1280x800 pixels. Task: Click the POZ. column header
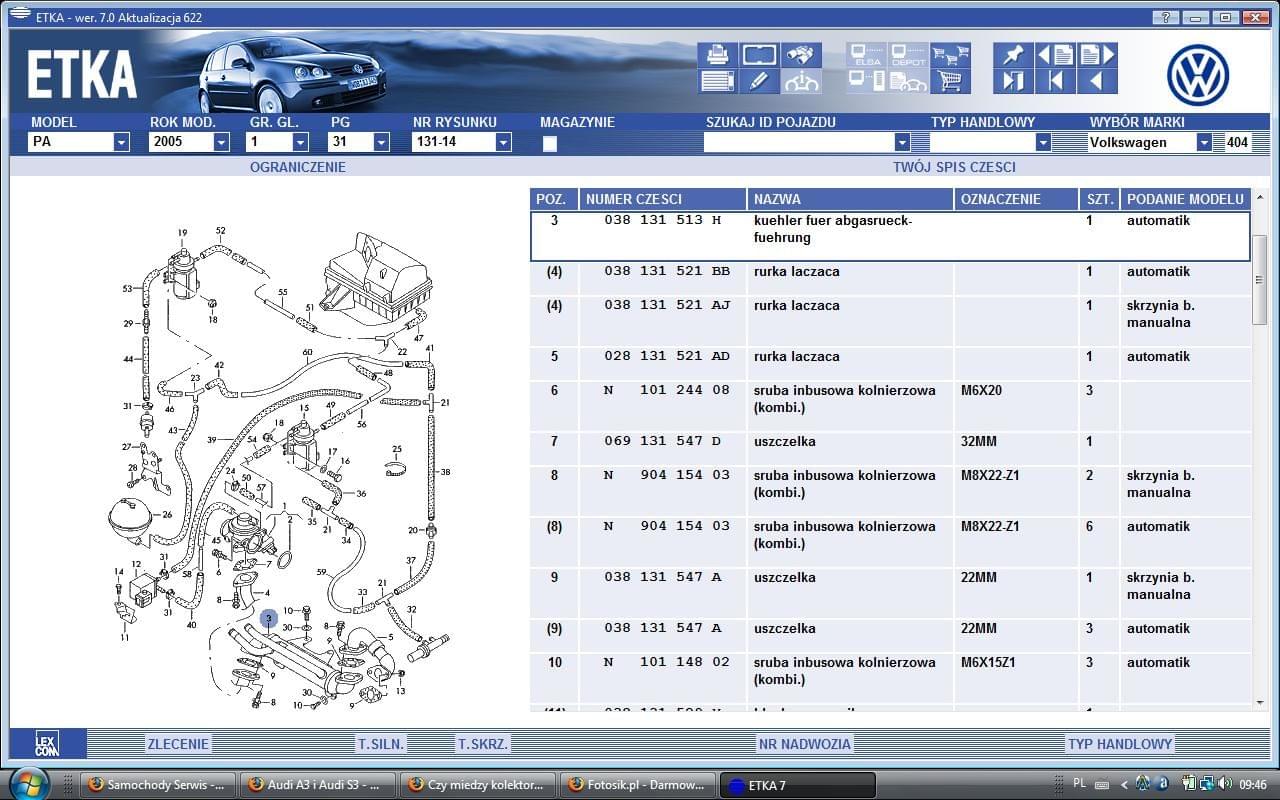tap(554, 199)
